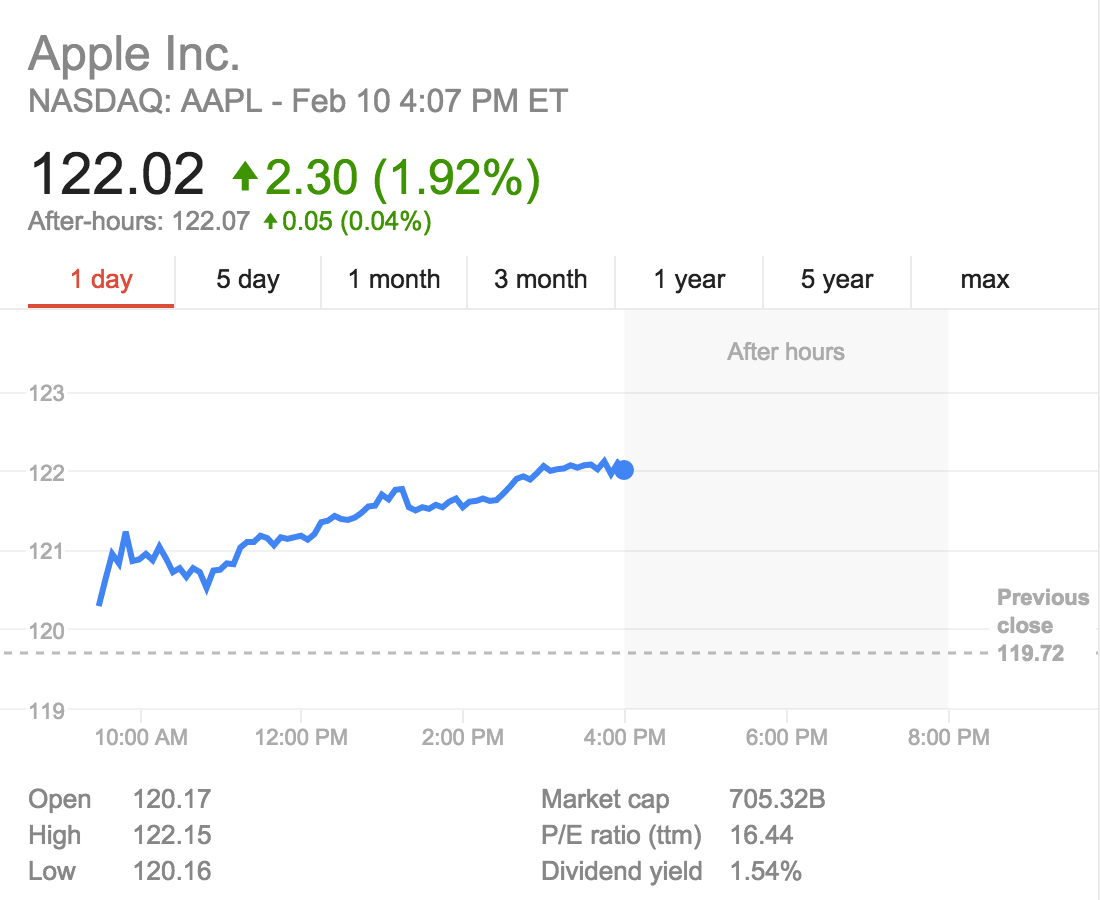
Task: Switch to the 5 day view
Action: [247, 280]
